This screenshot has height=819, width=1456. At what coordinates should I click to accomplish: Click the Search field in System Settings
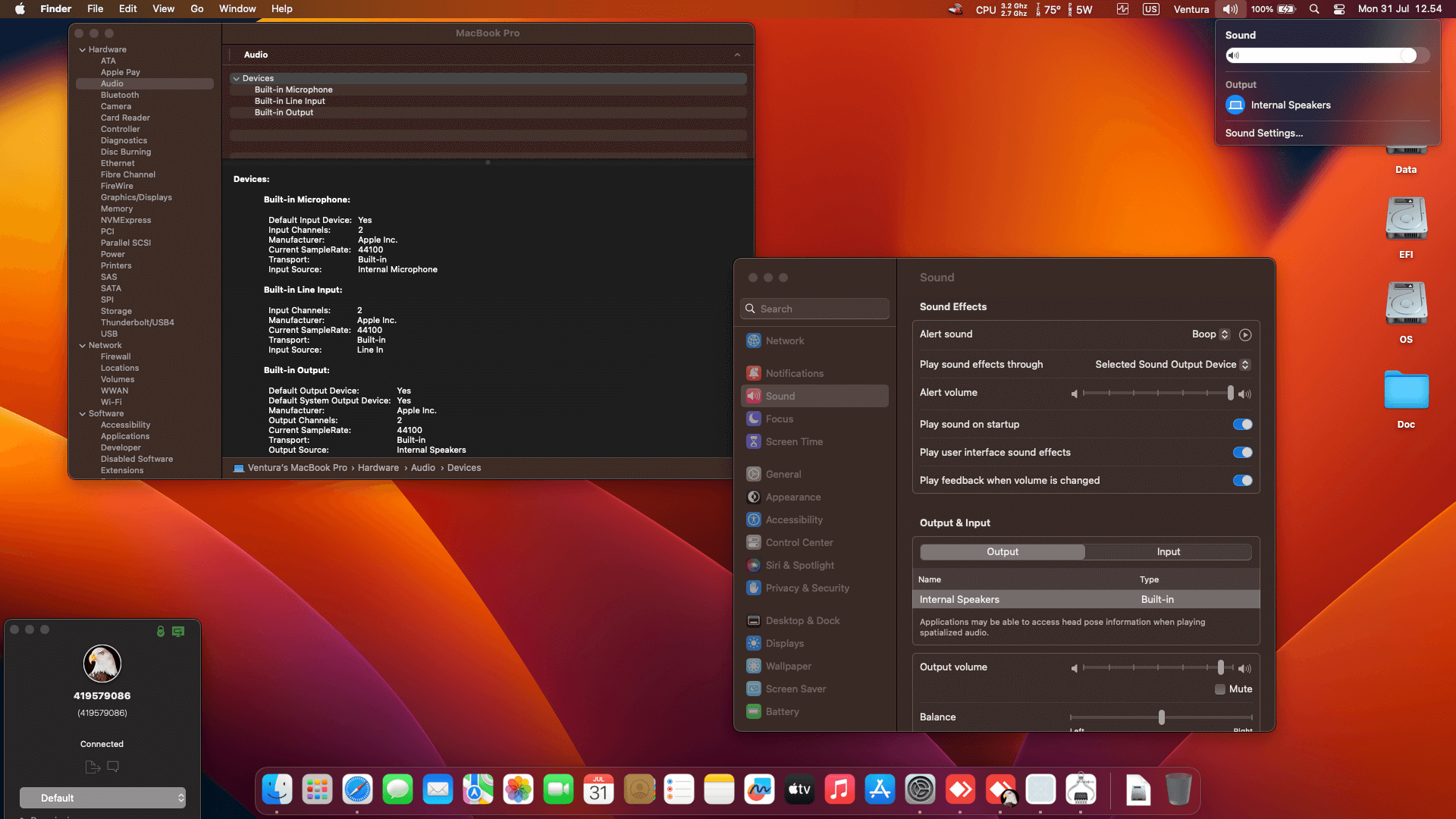(814, 309)
